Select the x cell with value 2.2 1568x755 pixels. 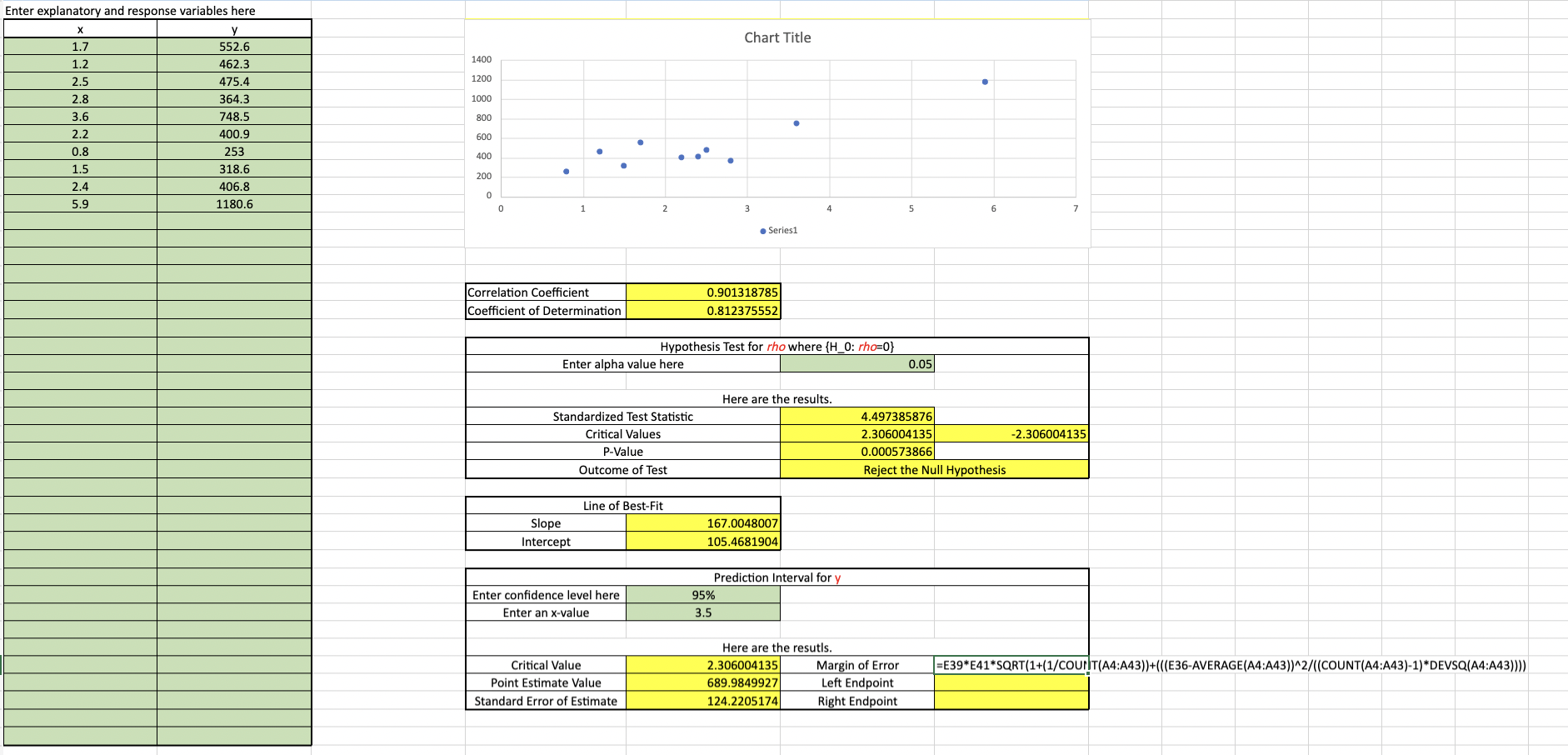coord(80,134)
